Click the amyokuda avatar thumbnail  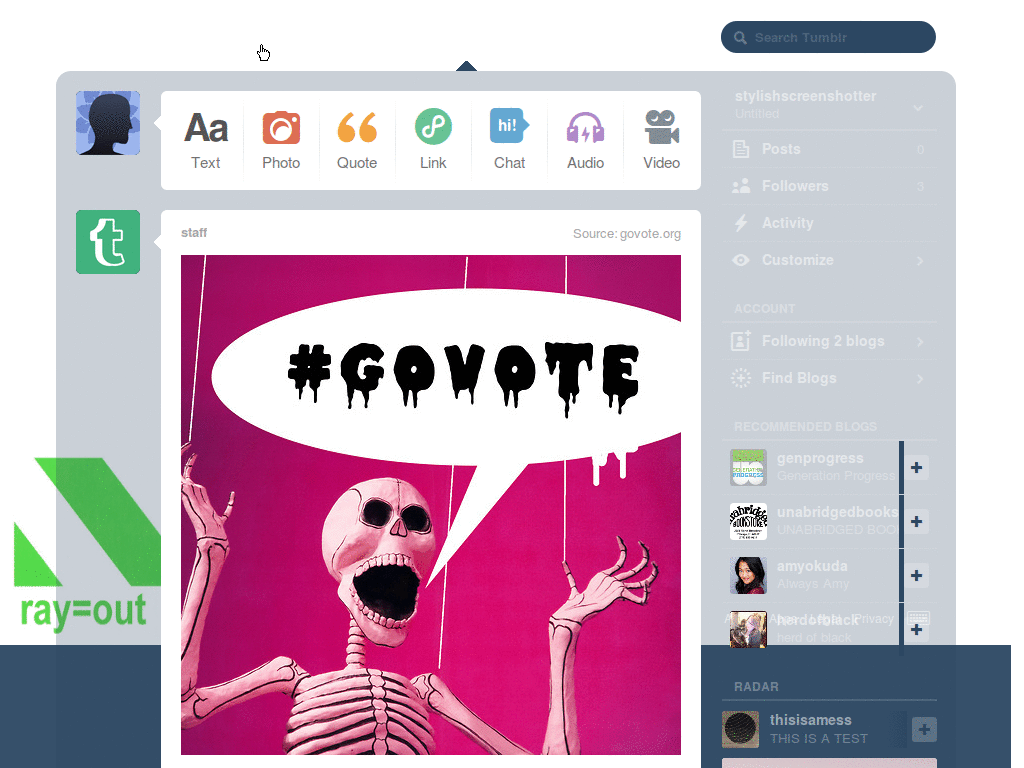click(748, 575)
